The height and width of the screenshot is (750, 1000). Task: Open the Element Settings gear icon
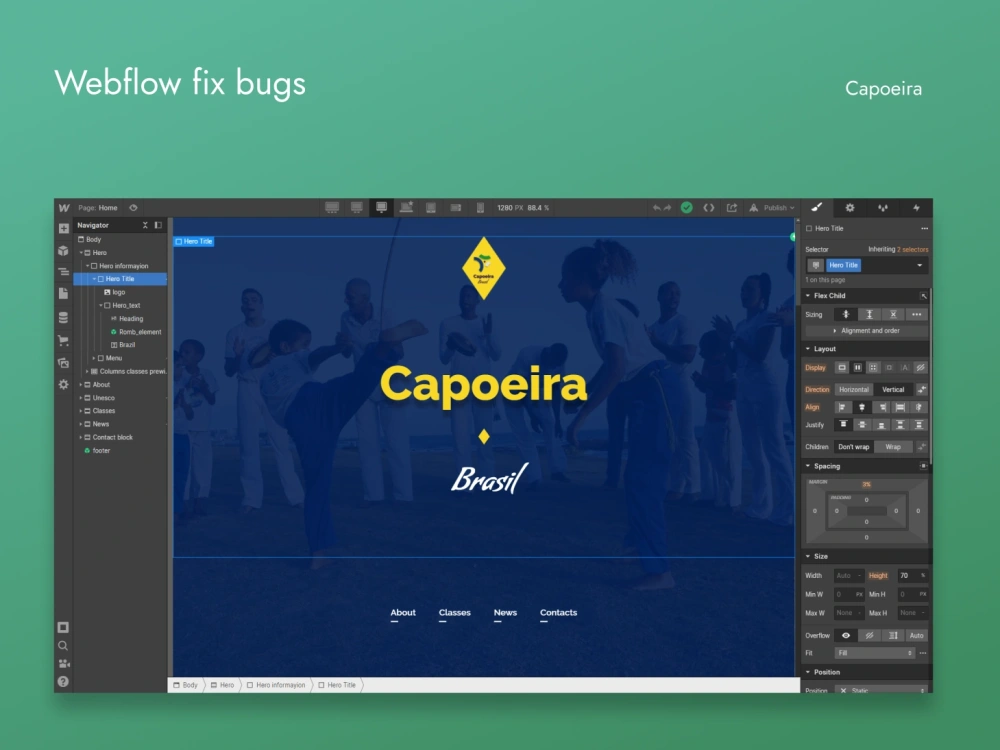(849, 206)
